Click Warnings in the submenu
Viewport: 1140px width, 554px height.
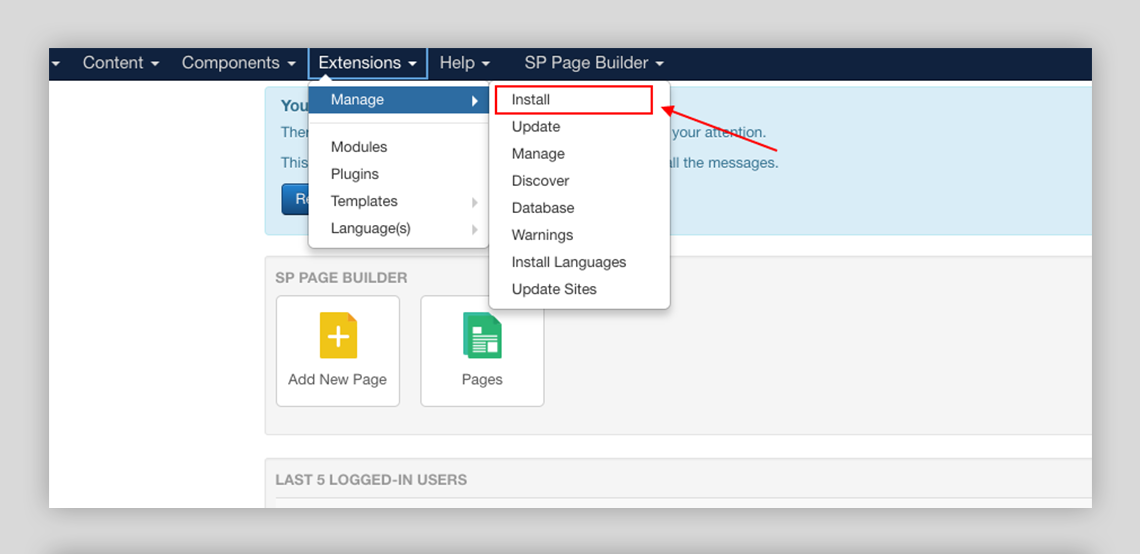542,235
